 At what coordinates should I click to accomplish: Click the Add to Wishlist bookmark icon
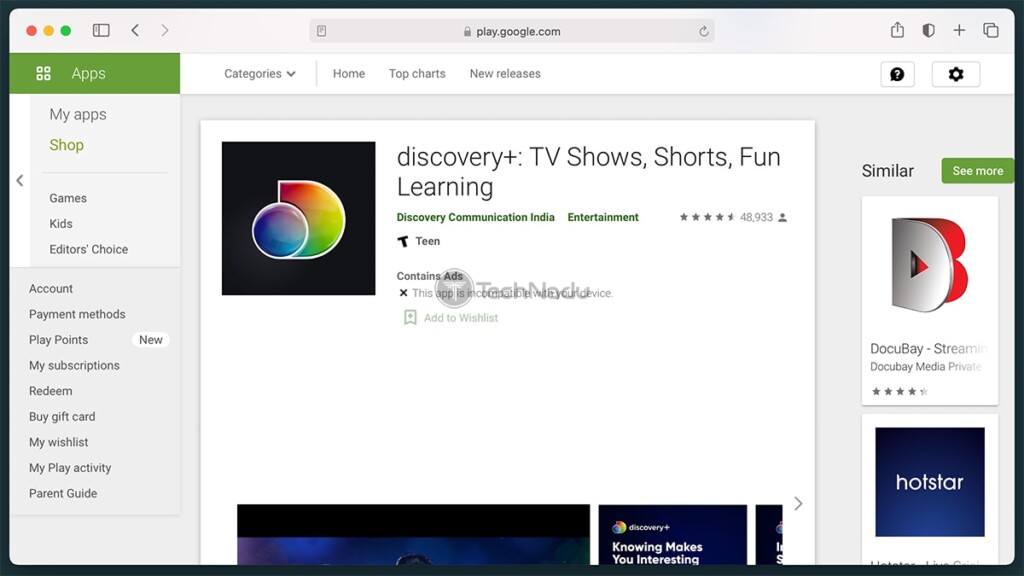pos(410,317)
